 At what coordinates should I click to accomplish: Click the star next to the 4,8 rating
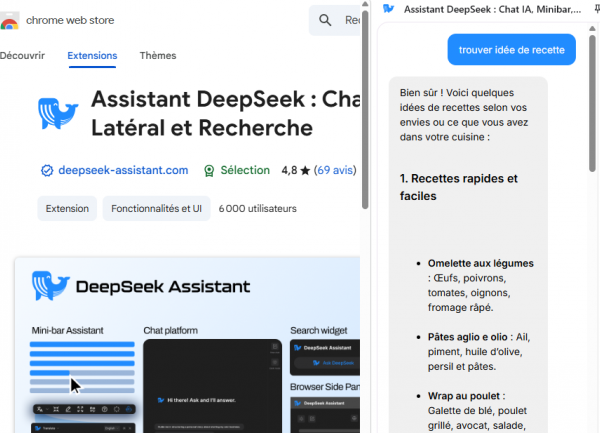[x=305, y=170]
